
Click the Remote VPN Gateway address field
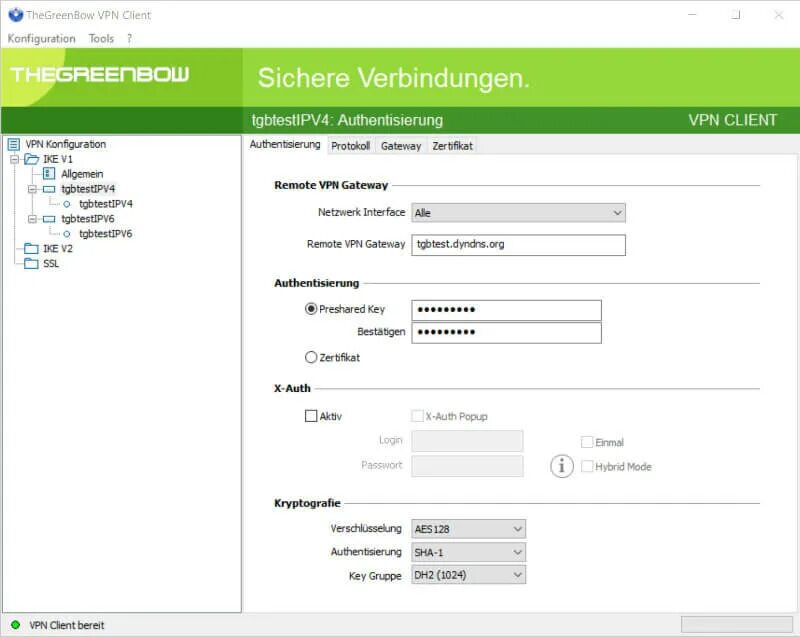[518, 245]
